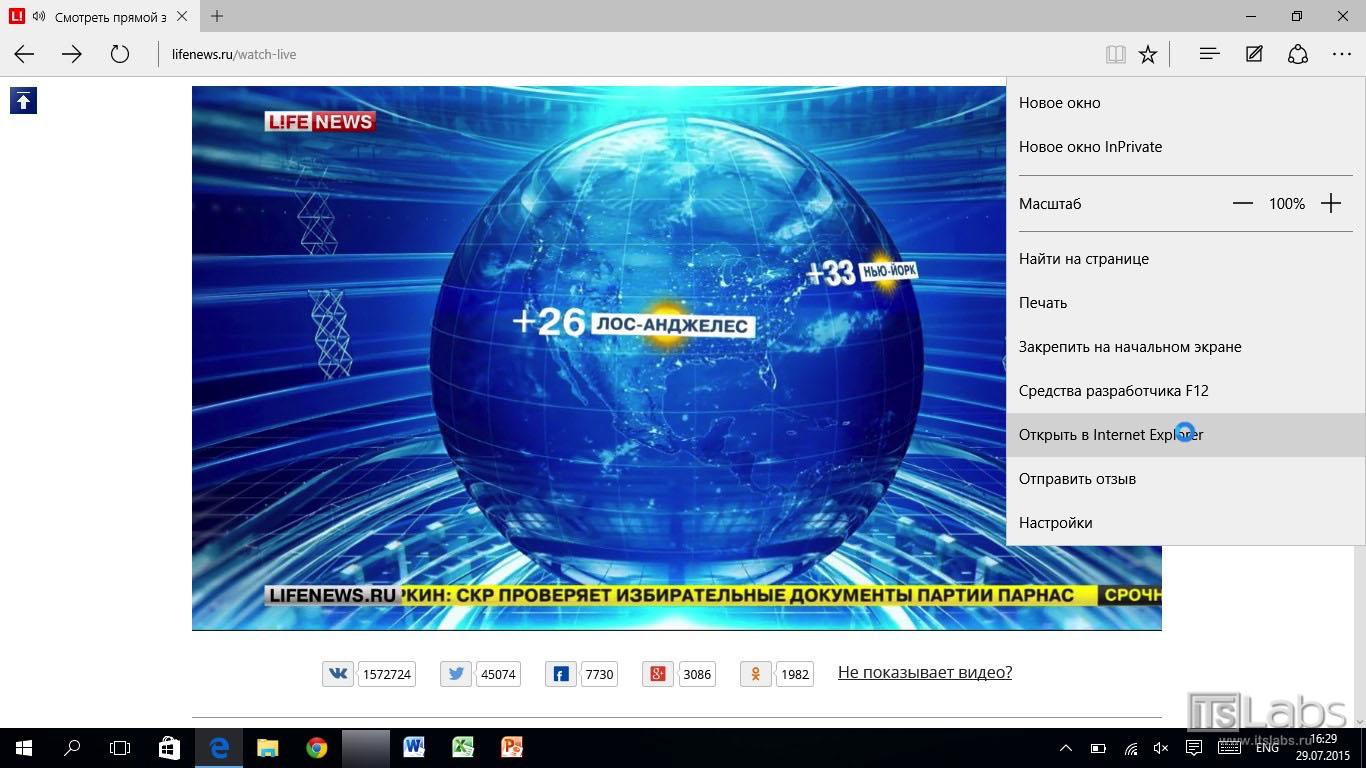Screen dimensions: 1366x768
Task: Close the More actions ellipsis menu
Action: [x=1342, y=54]
